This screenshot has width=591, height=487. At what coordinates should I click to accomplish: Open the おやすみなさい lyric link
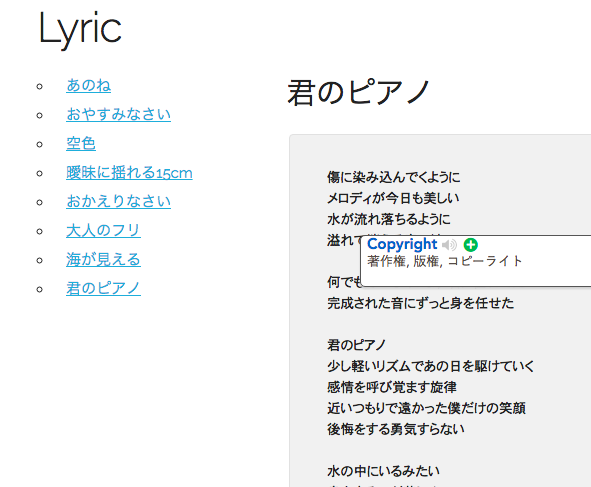pyautogui.click(x=118, y=114)
